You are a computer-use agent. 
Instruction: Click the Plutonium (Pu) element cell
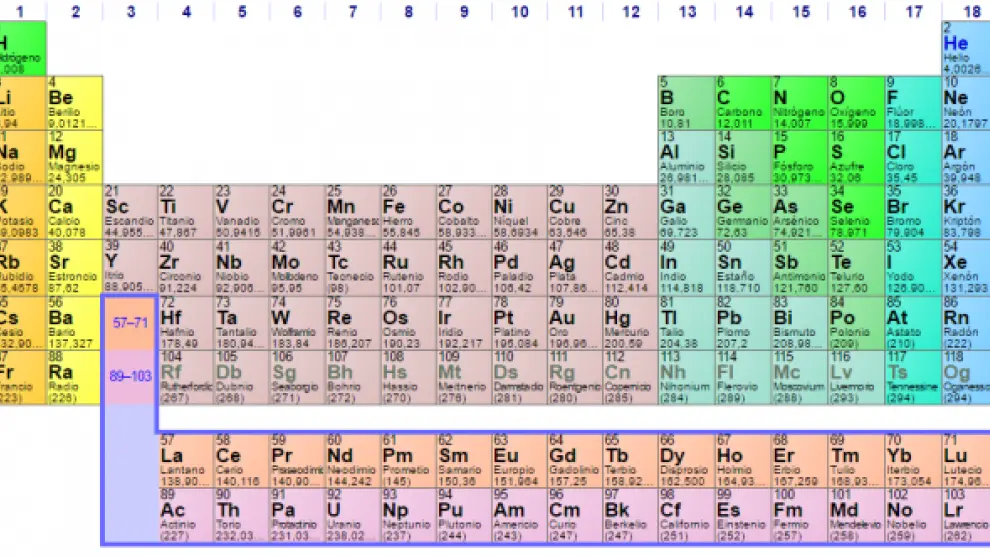pyautogui.click(x=462, y=515)
